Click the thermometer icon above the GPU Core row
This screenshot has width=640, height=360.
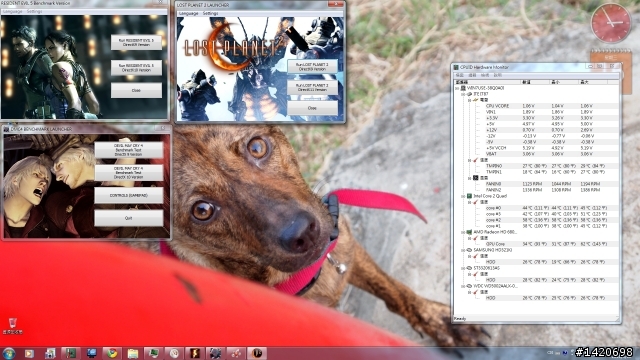click(x=476, y=238)
